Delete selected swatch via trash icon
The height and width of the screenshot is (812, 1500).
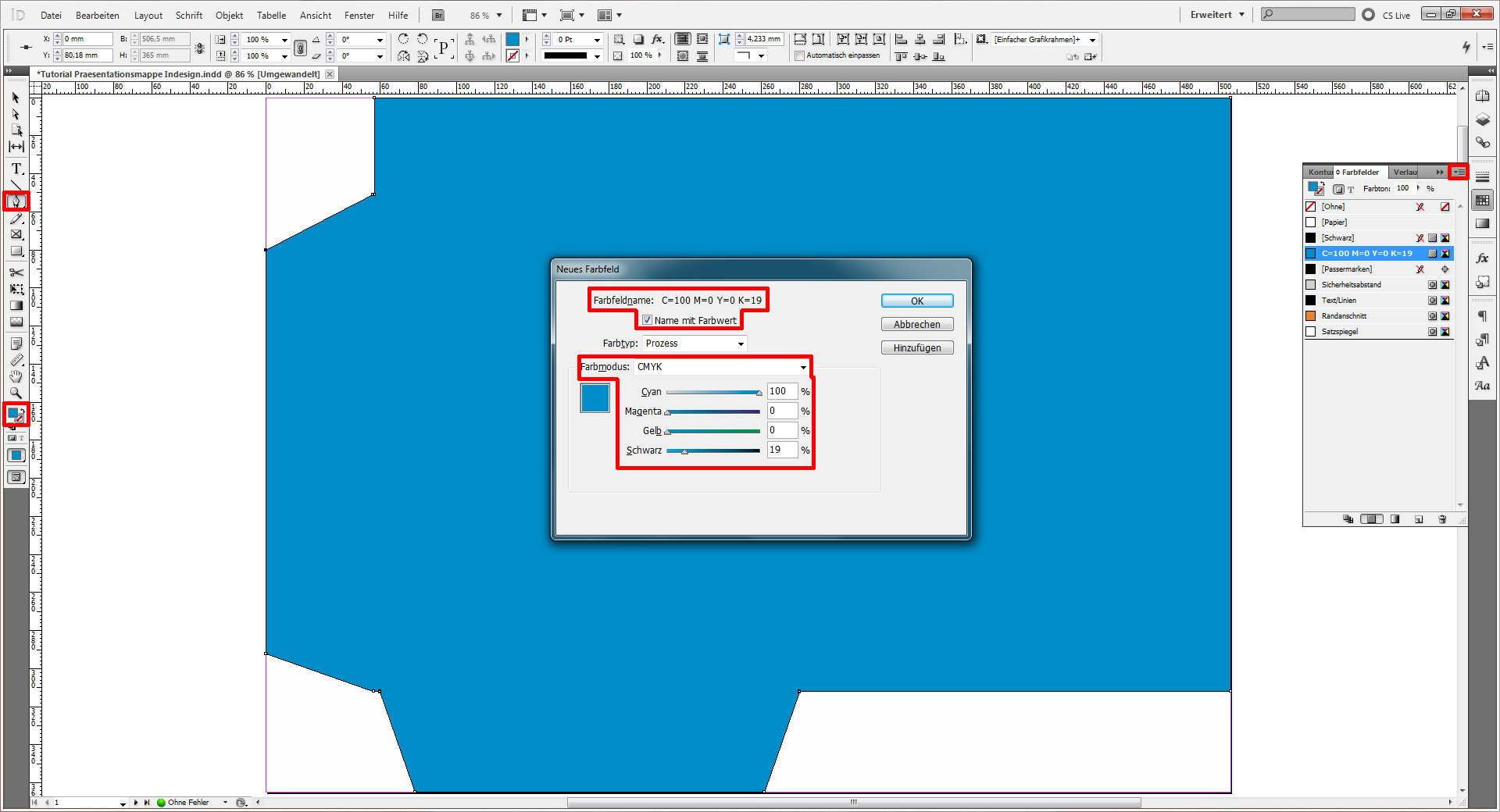pos(1442,519)
